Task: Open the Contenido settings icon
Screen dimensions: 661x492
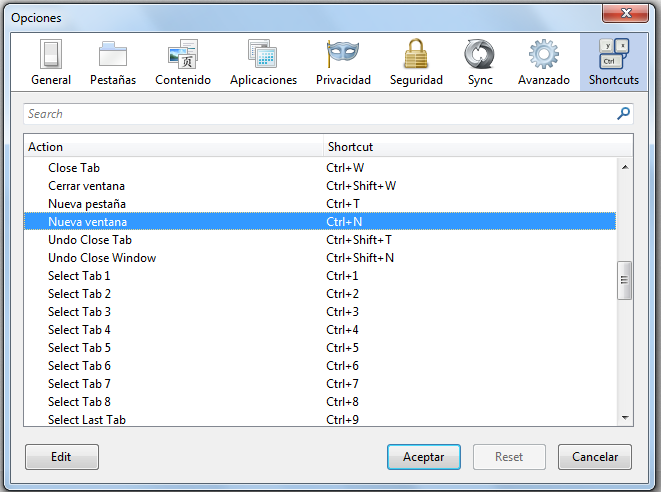Action: (x=182, y=55)
